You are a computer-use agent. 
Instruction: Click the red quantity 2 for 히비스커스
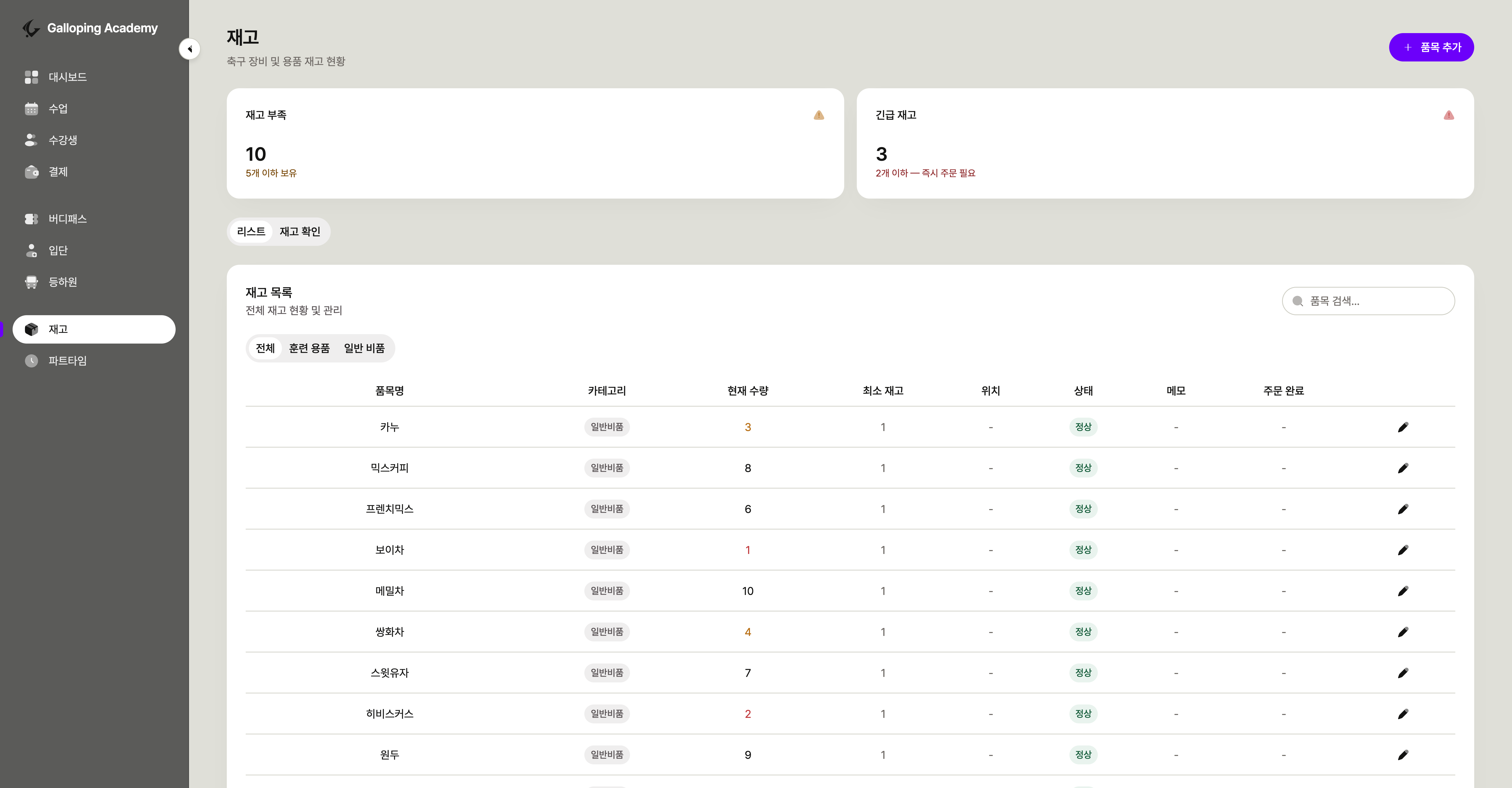coord(748,714)
